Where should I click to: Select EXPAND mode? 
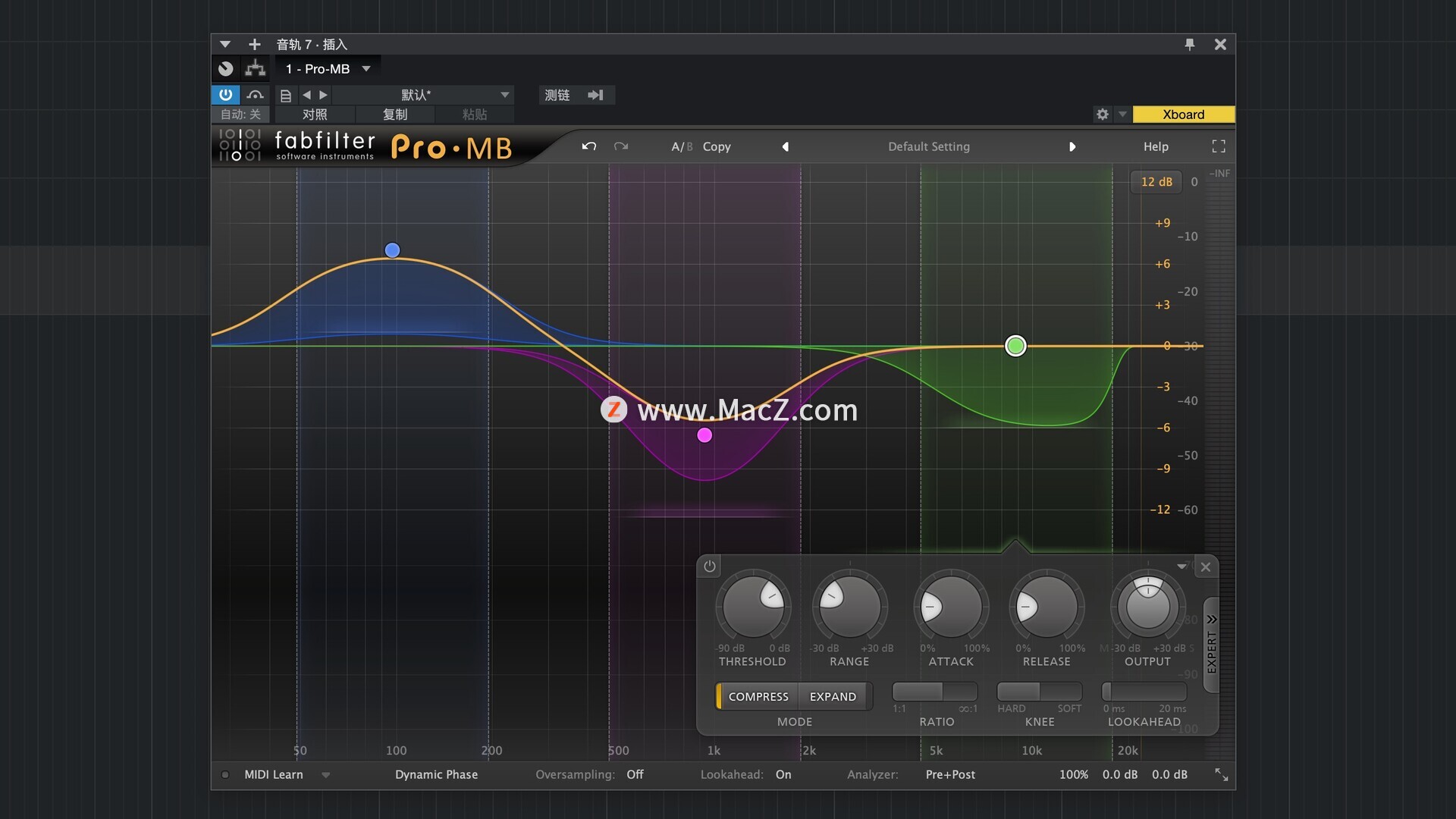(x=833, y=696)
